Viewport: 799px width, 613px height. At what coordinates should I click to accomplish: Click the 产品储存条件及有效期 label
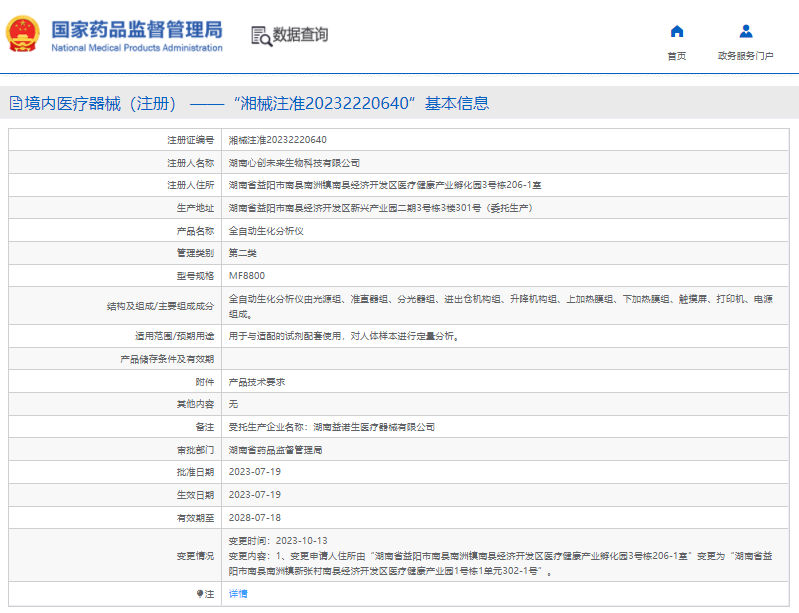pyautogui.click(x=167, y=359)
